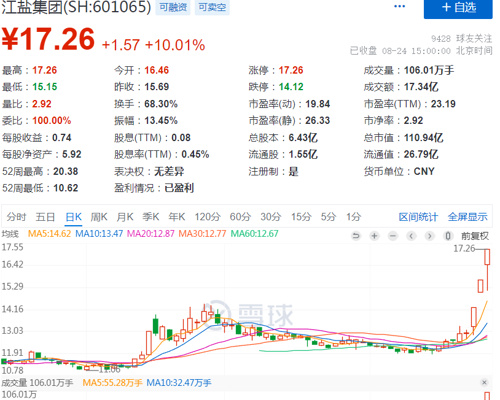Select the 分时 chart tab
This screenshot has width=500, height=400.
(16, 217)
